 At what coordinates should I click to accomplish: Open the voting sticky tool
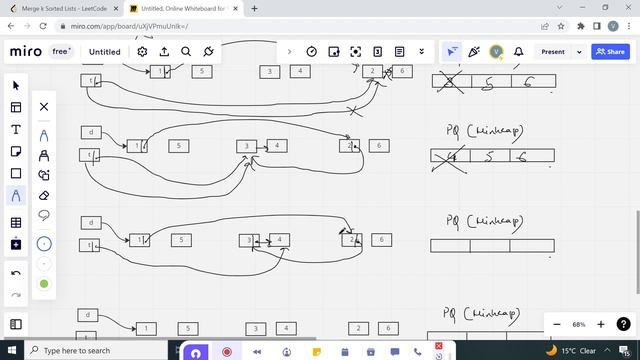pos(334,52)
